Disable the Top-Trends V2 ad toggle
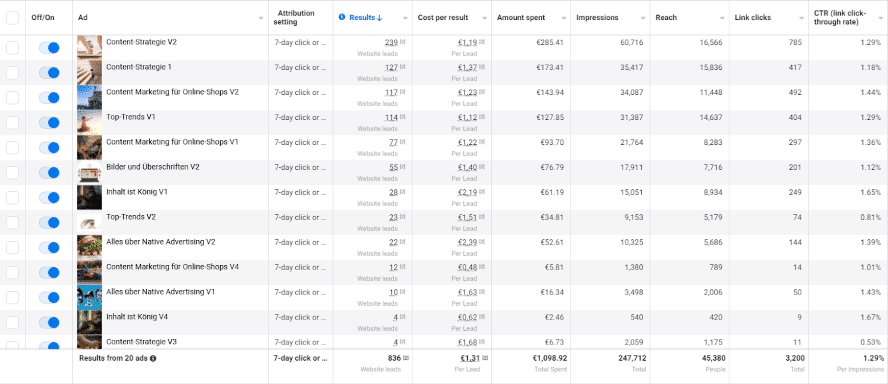 (x=49, y=223)
